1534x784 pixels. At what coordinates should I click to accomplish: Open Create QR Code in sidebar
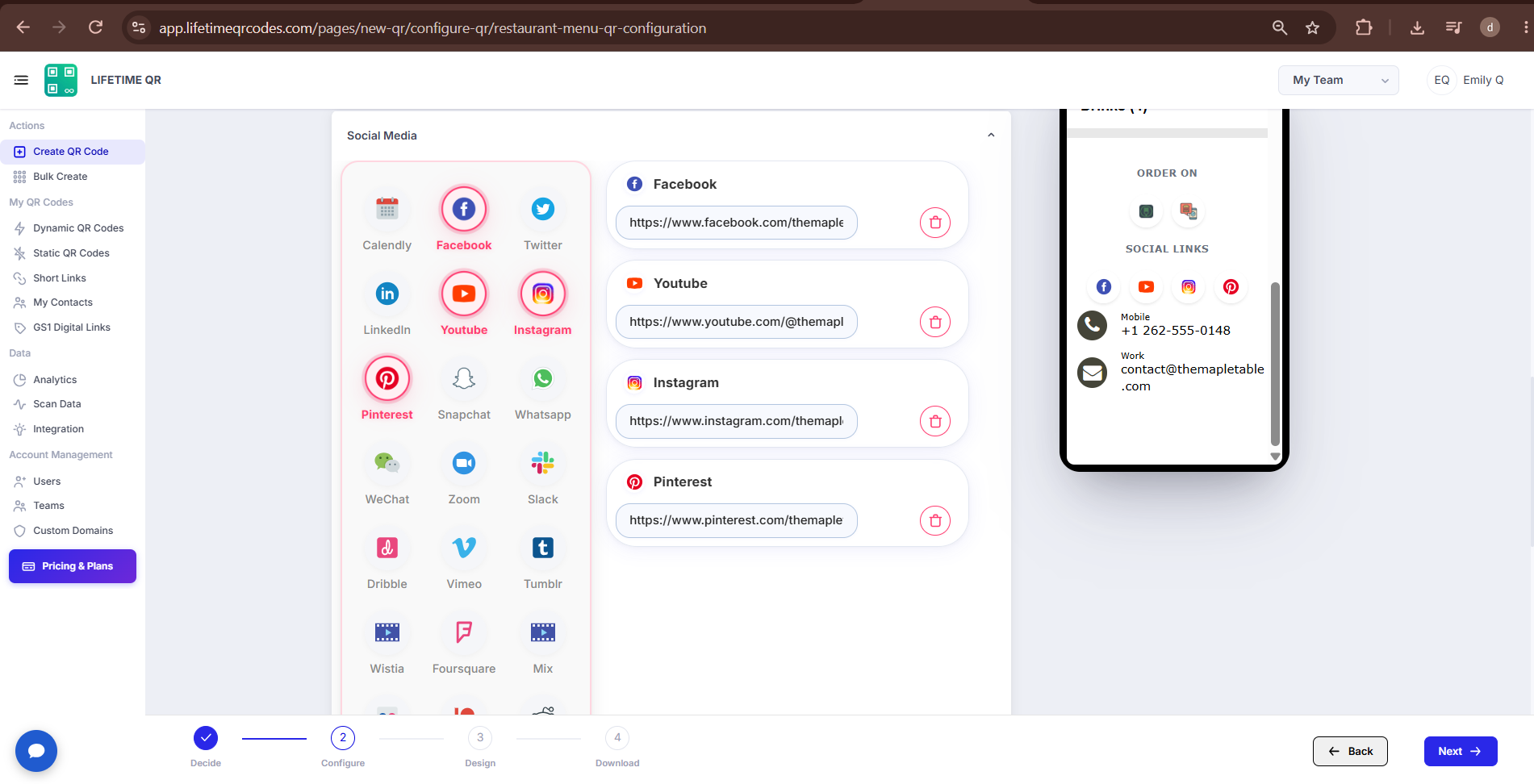[x=73, y=152]
